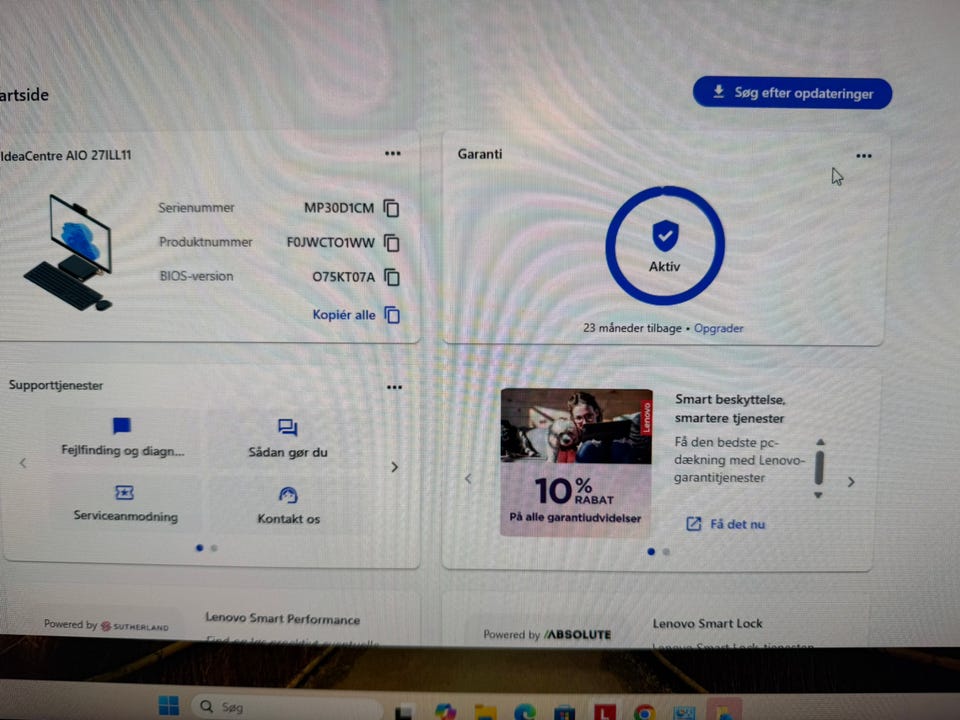Click the taskbar Søg search box

288,707
